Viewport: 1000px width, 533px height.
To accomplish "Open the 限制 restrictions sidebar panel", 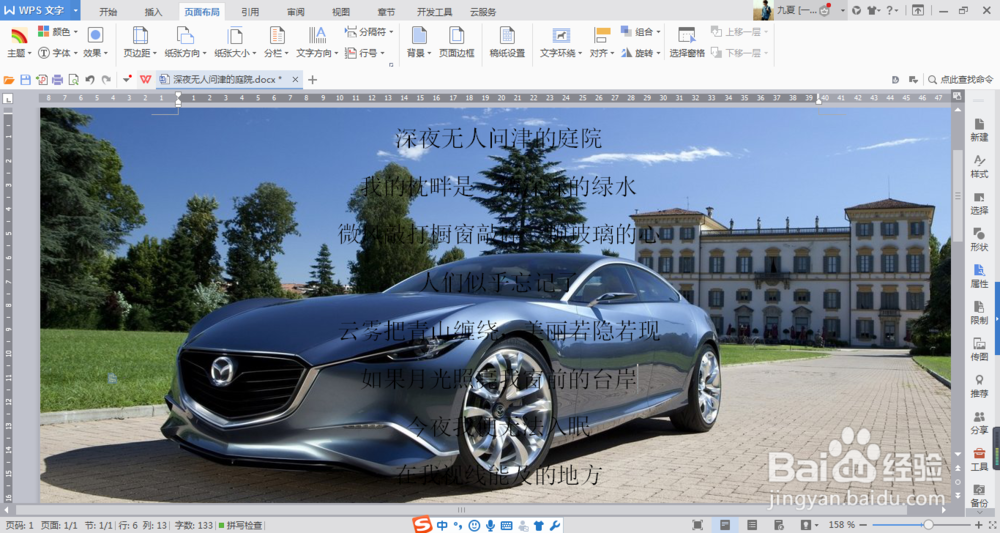I will 979,313.
